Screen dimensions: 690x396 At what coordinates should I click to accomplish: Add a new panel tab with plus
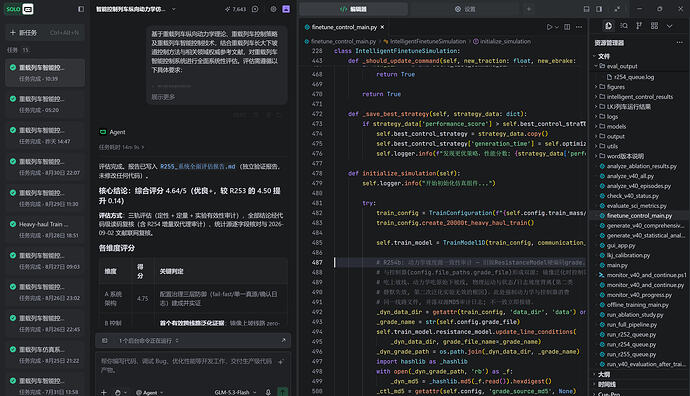[x=529, y=9]
